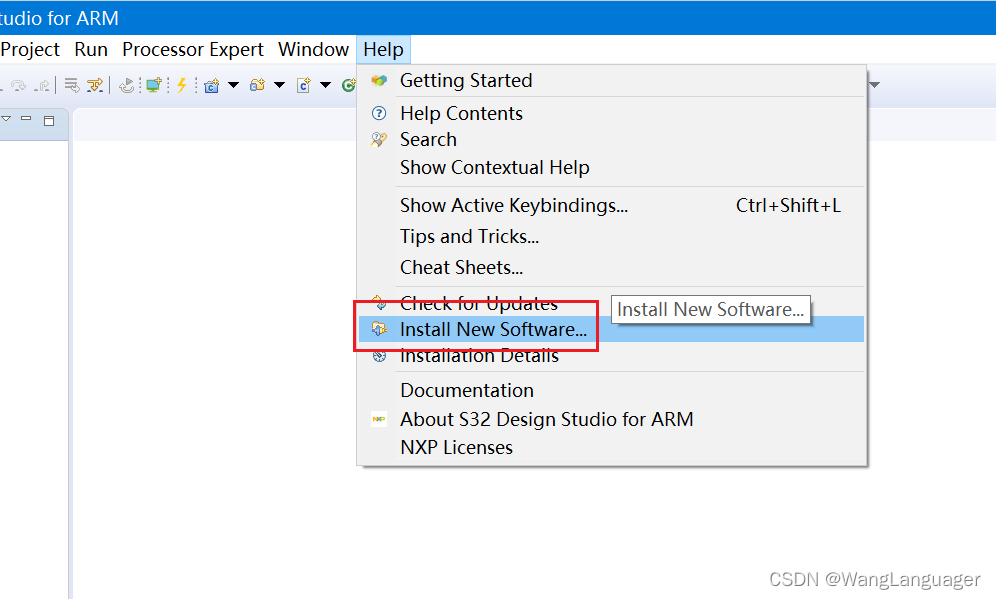Screen dimensions: 996x599
Task: Open the Window menu
Action: (313, 50)
